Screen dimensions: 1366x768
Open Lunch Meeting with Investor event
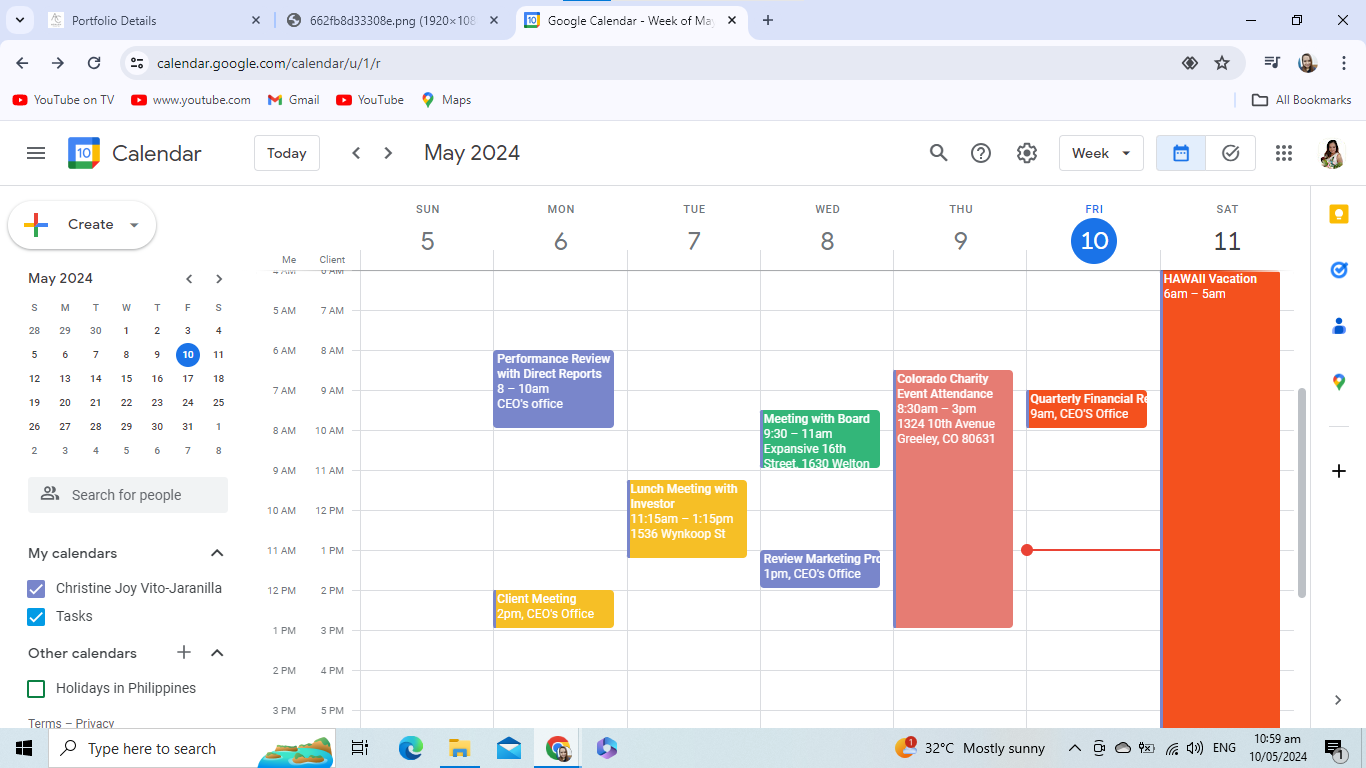(687, 519)
